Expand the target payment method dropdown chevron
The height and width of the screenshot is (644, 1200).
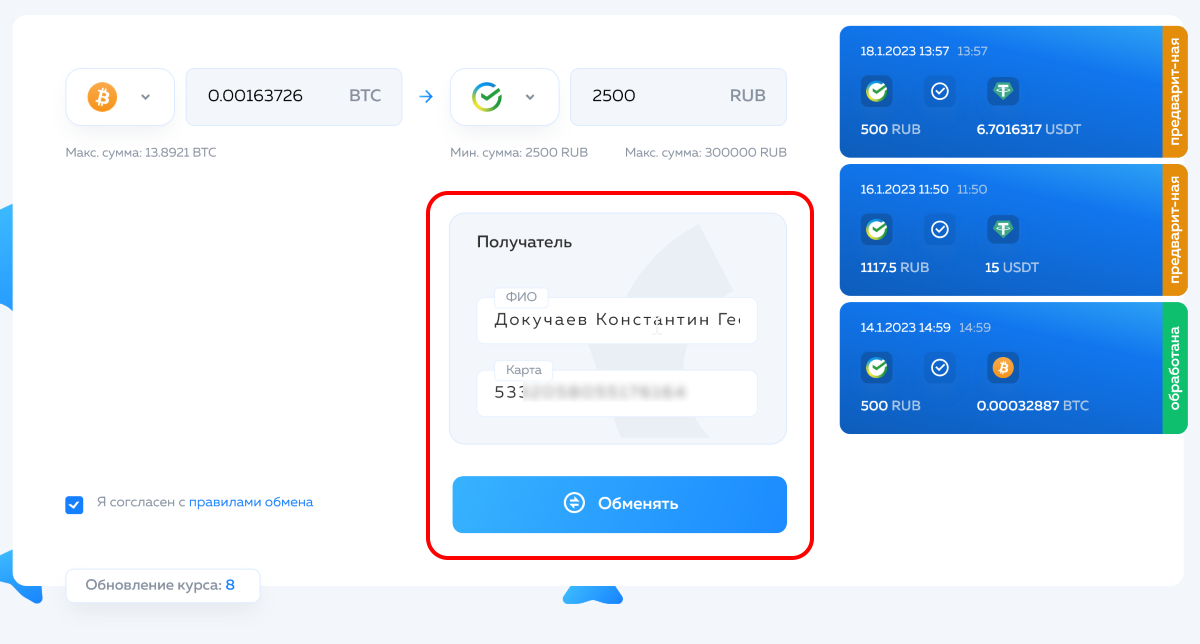[x=530, y=97]
